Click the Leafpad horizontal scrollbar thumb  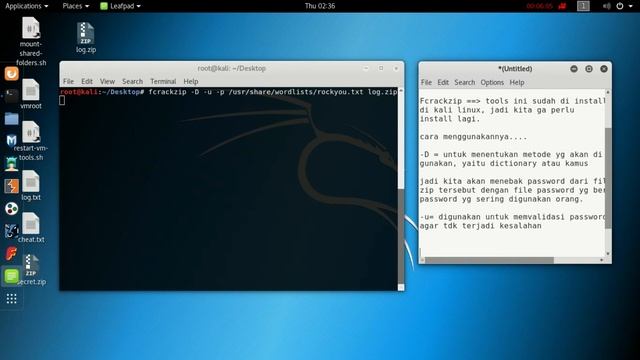tap(489, 260)
